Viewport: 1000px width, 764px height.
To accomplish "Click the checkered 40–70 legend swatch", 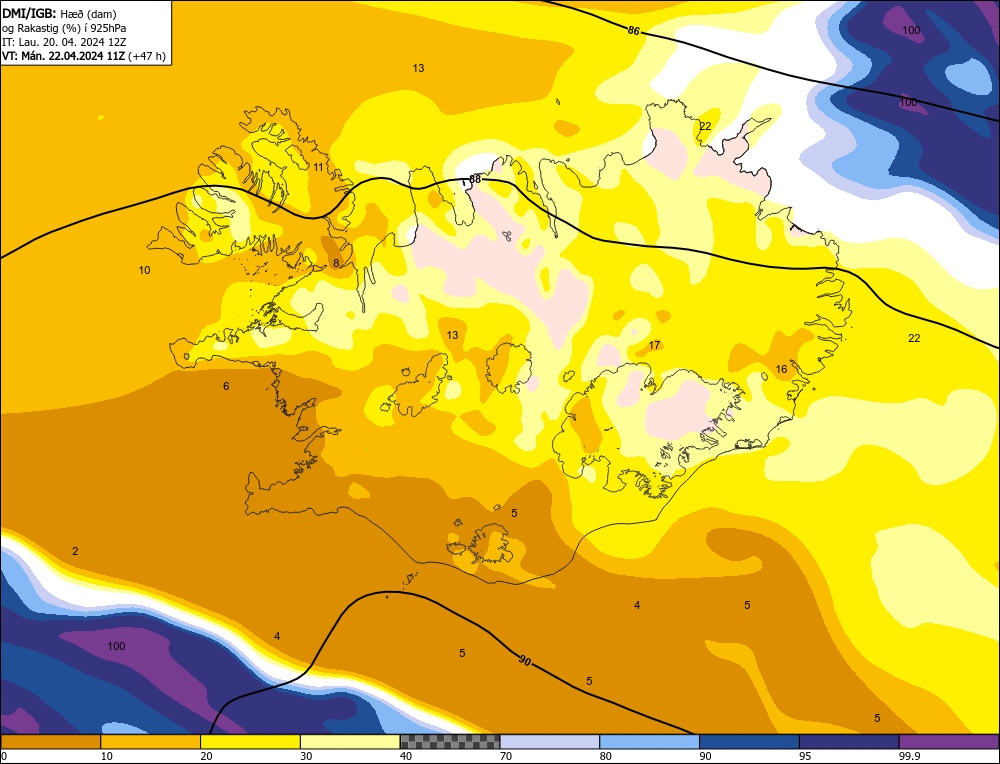I will 450,742.
